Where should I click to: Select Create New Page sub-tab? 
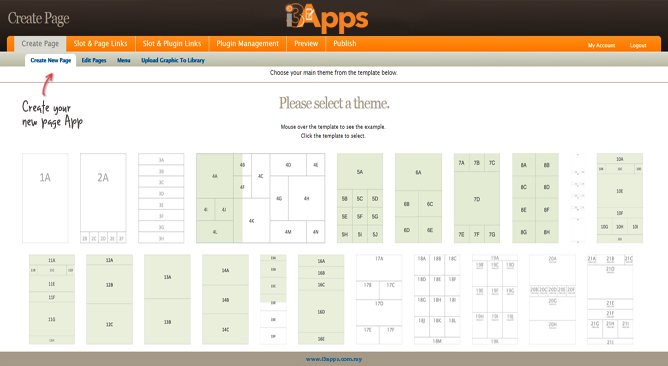click(51, 60)
